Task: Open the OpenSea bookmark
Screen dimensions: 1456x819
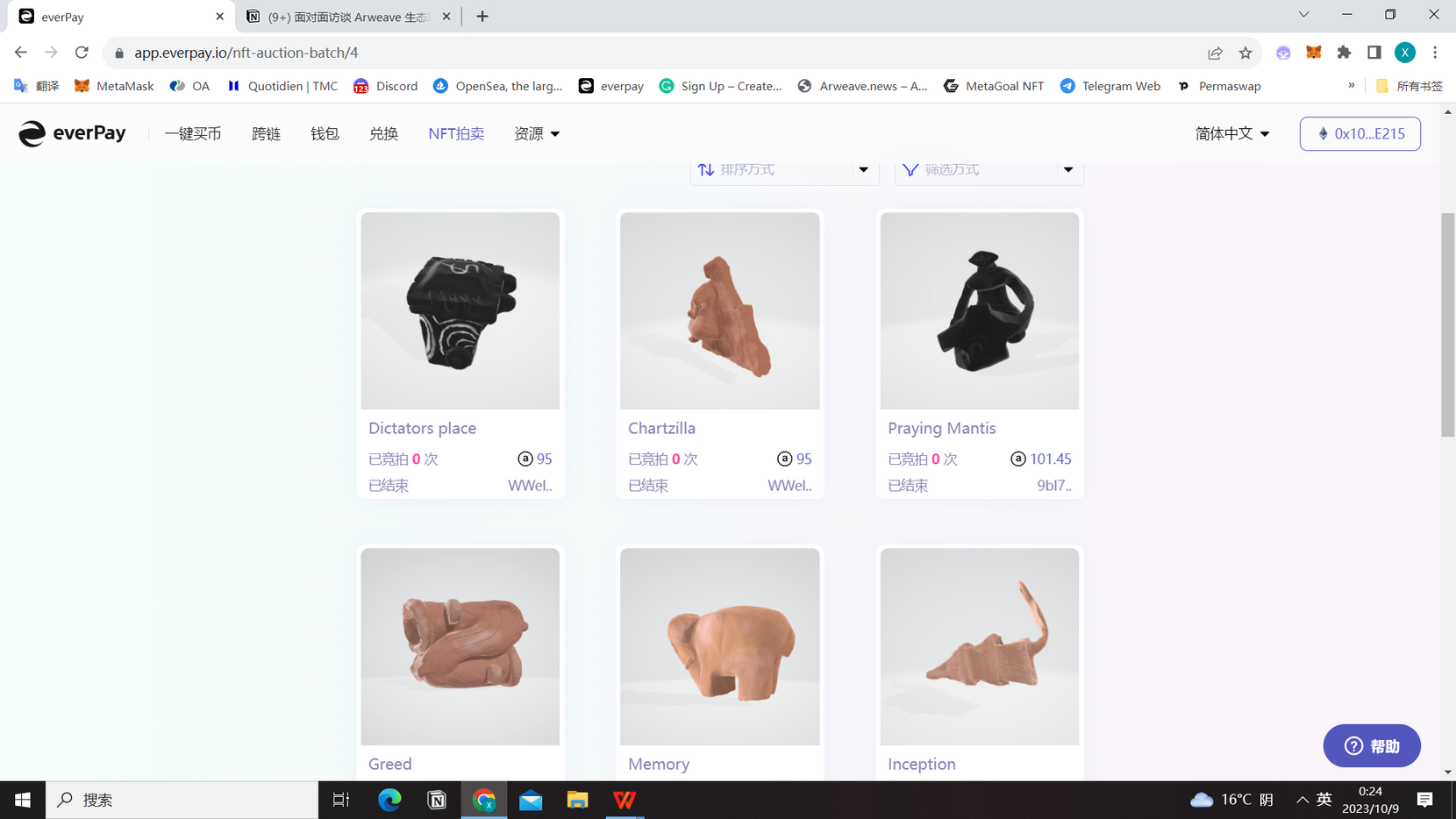Action: click(x=498, y=86)
